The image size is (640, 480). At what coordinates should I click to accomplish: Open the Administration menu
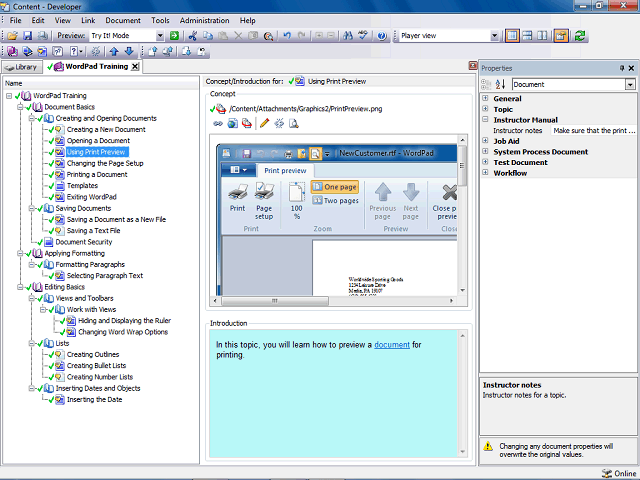tap(204, 20)
